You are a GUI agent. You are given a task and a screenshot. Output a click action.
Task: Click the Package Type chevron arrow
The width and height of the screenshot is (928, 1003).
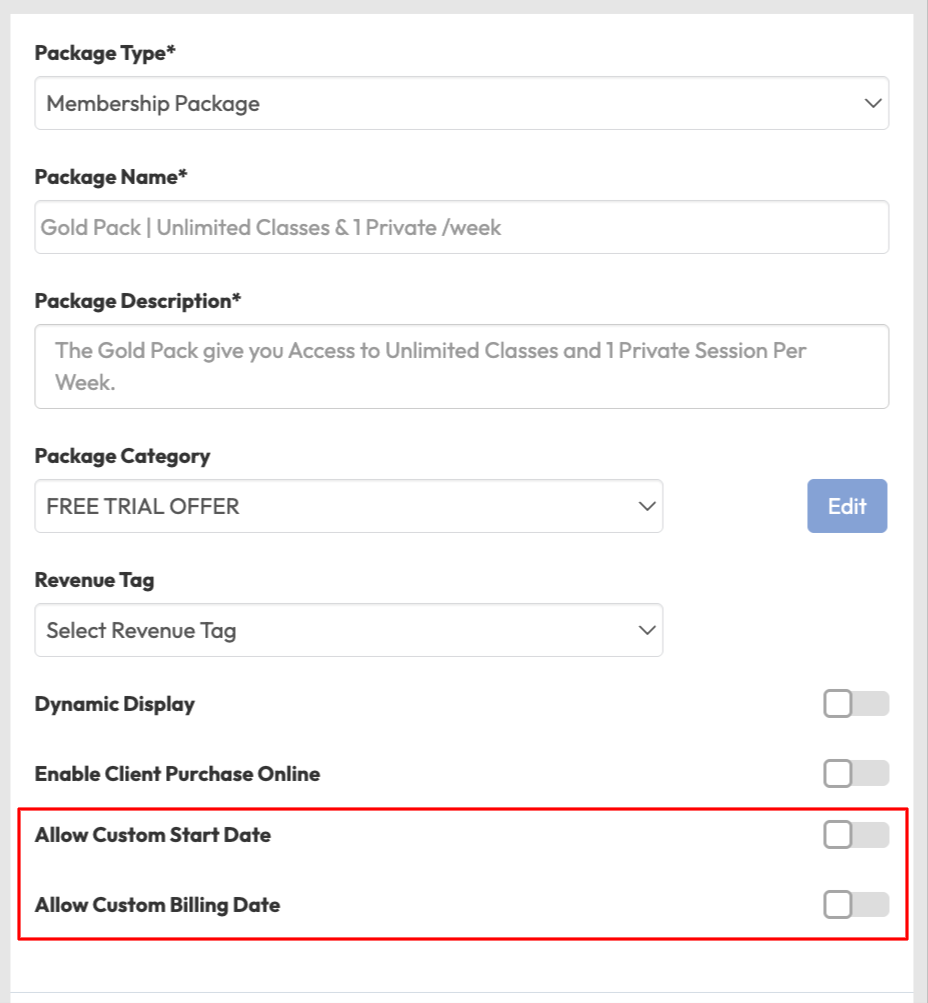[873, 103]
